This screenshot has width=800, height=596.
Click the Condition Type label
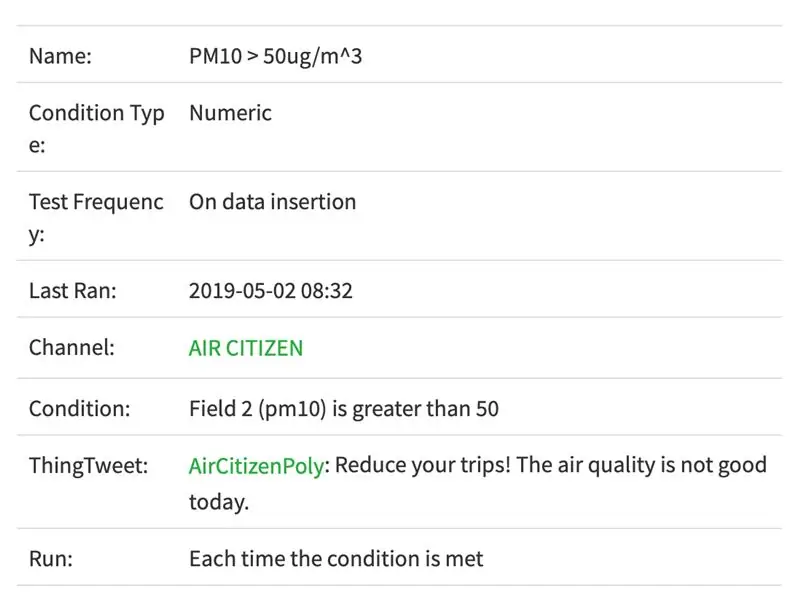(x=96, y=129)
